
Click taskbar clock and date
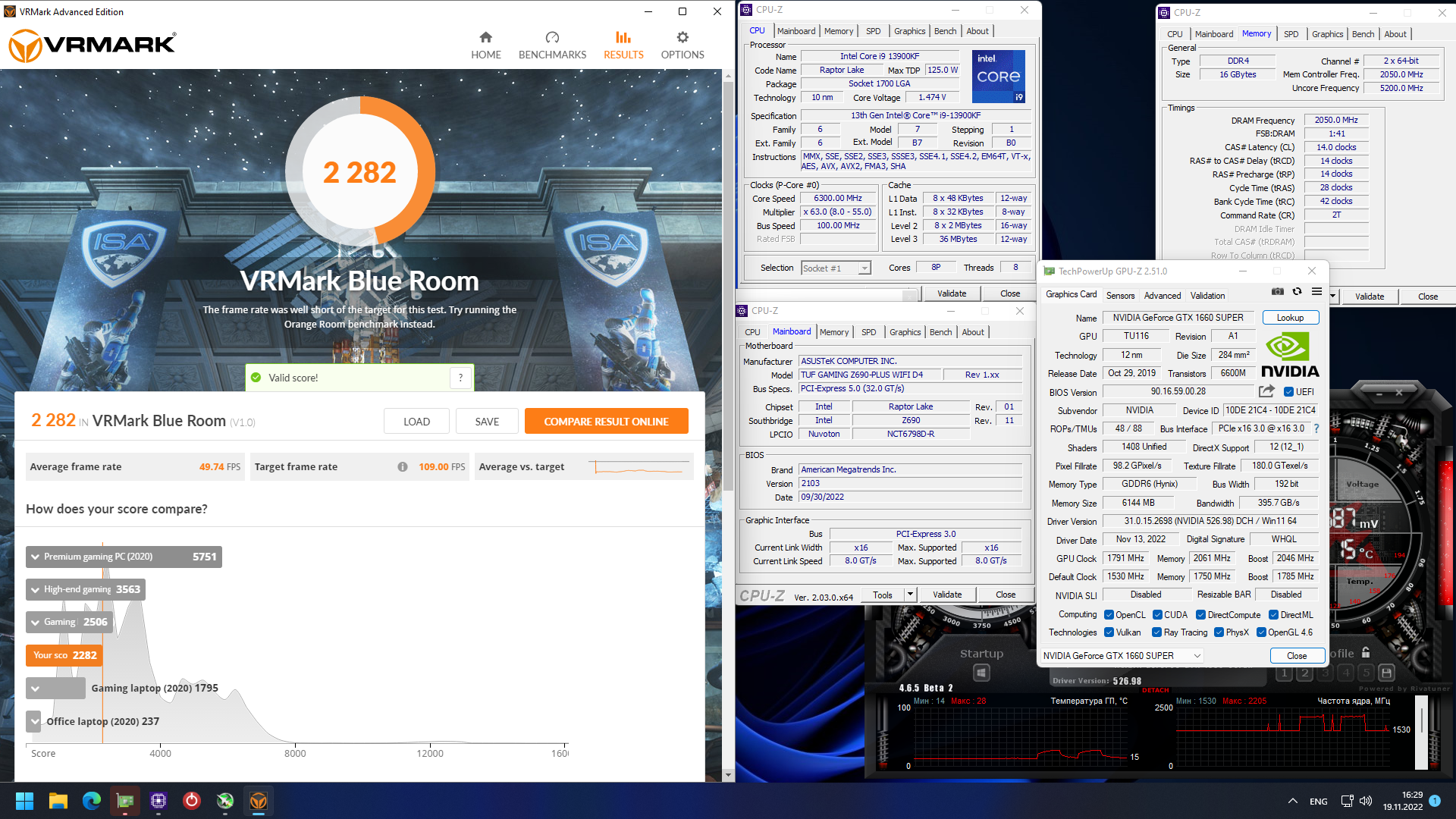[1402, 801]
